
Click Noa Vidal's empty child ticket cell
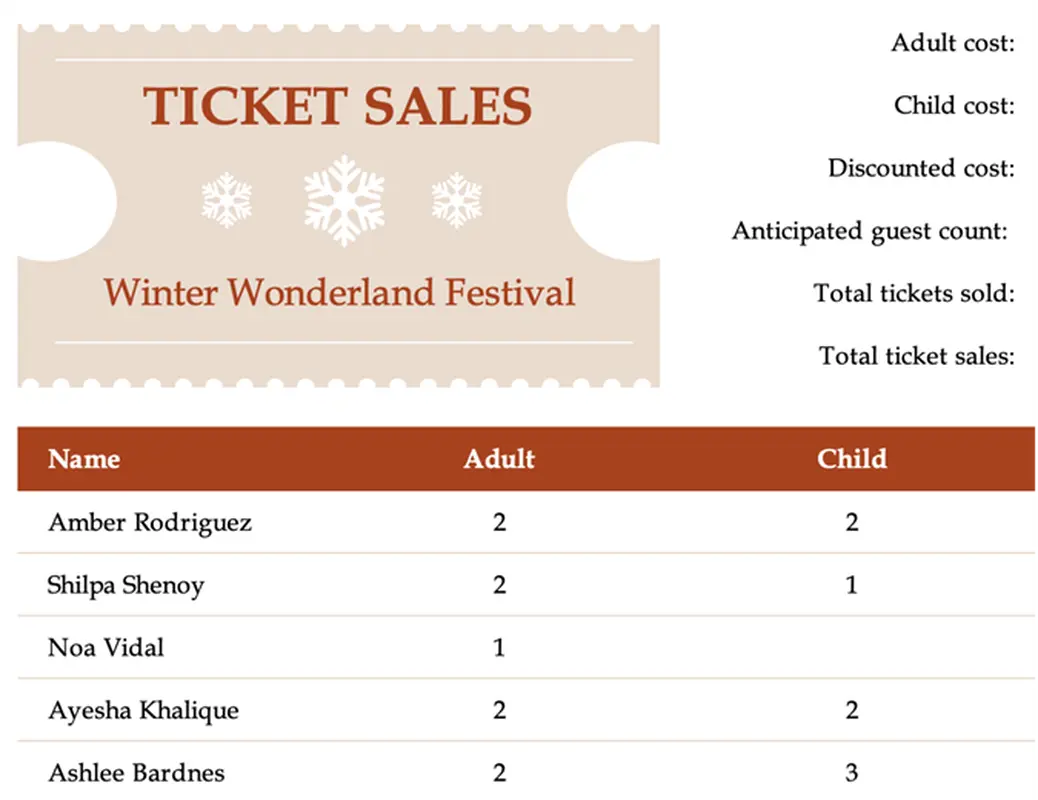click(852, 648)
